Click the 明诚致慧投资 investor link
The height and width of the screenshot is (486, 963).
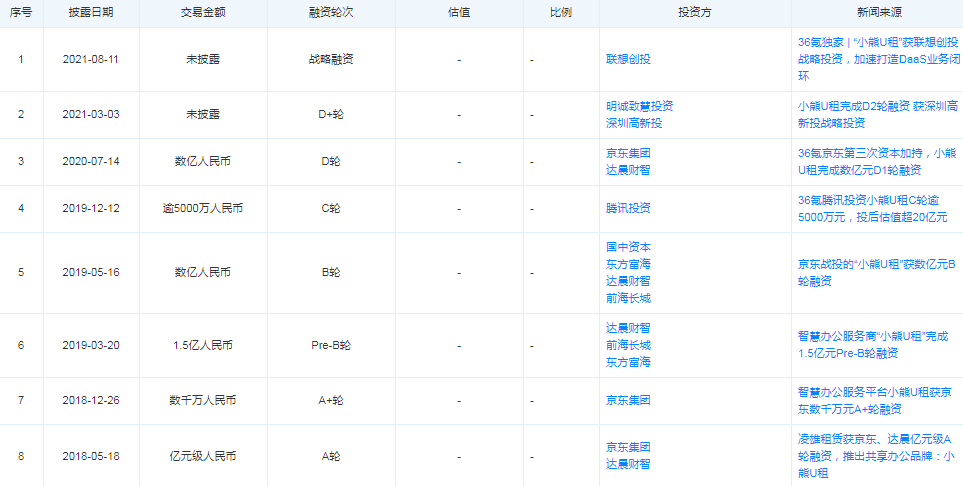pos(639,106)
